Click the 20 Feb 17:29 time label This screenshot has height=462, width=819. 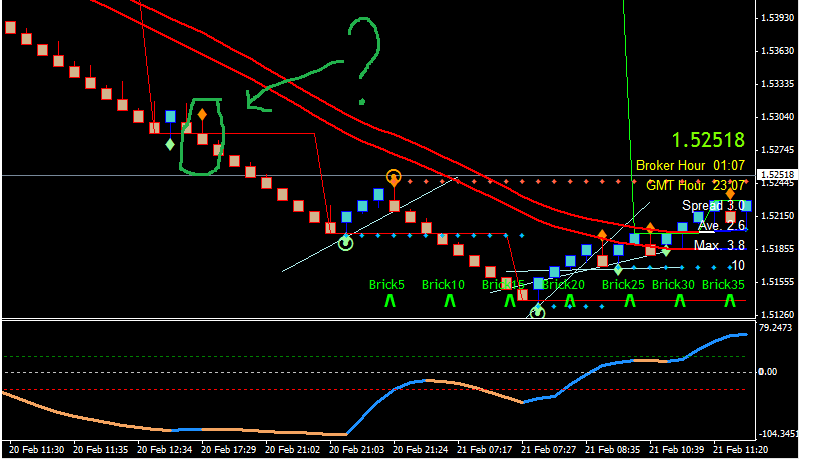(229, 449)
